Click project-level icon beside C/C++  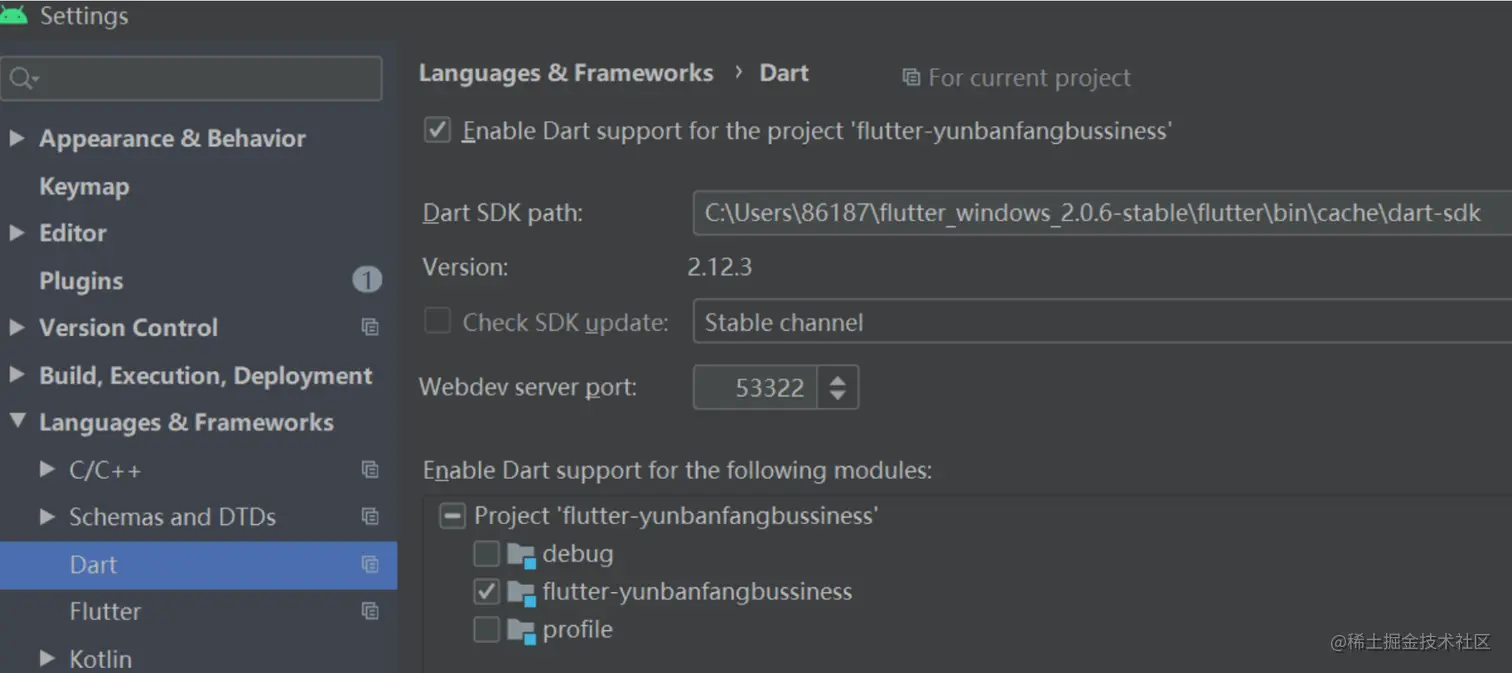point(370,469)
